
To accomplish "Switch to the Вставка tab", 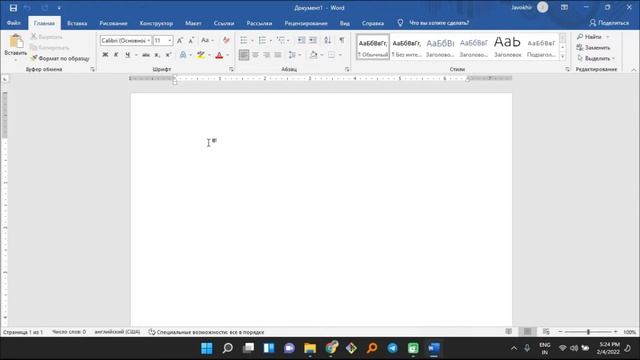I will 77,23.
